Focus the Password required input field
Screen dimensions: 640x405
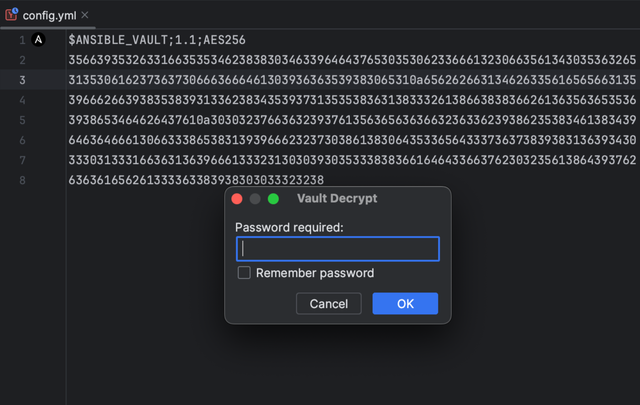click(x=338, y=249)
